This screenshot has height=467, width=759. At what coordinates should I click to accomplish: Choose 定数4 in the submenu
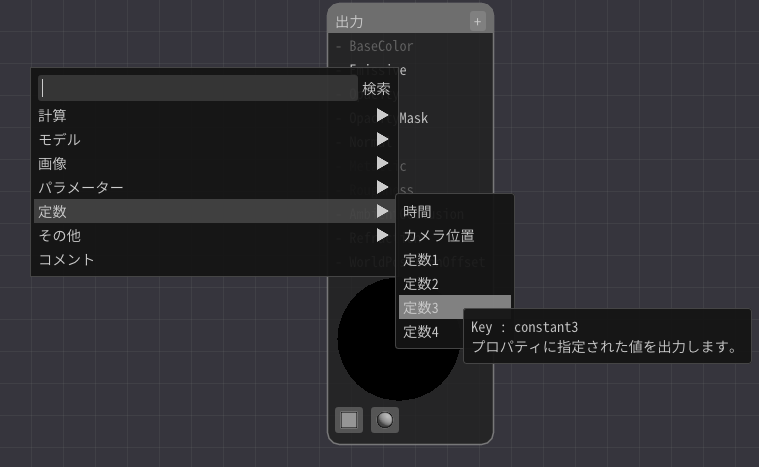click(421, 332)
